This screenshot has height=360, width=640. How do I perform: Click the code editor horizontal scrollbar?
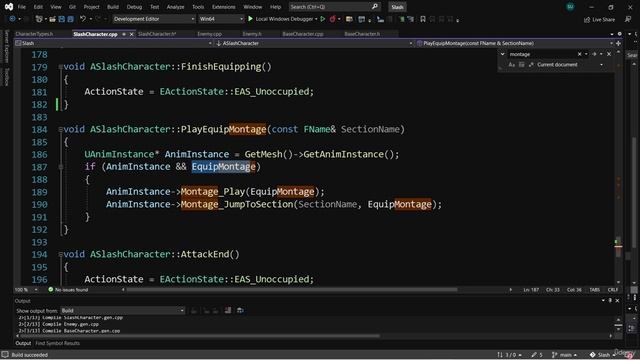(292, 290)
